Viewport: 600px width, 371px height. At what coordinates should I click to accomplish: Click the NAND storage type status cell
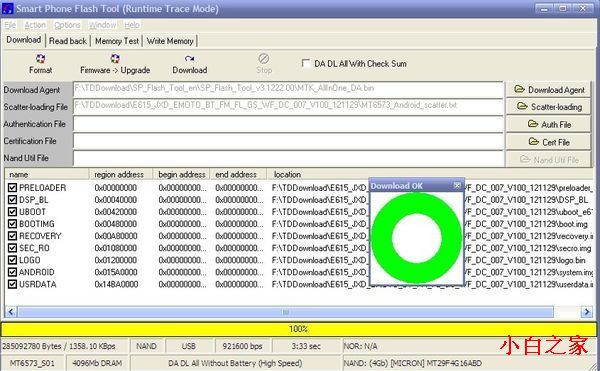(x=146, y=346)
